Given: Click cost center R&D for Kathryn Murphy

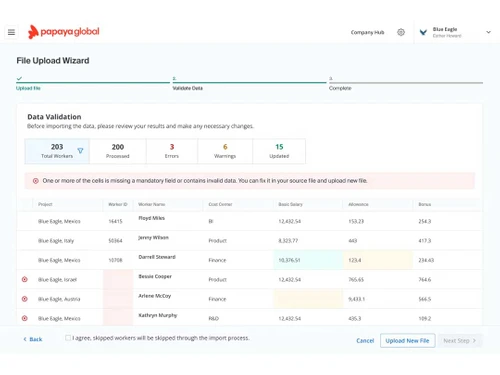Looking at the screenshot, I should click(214, 318).
